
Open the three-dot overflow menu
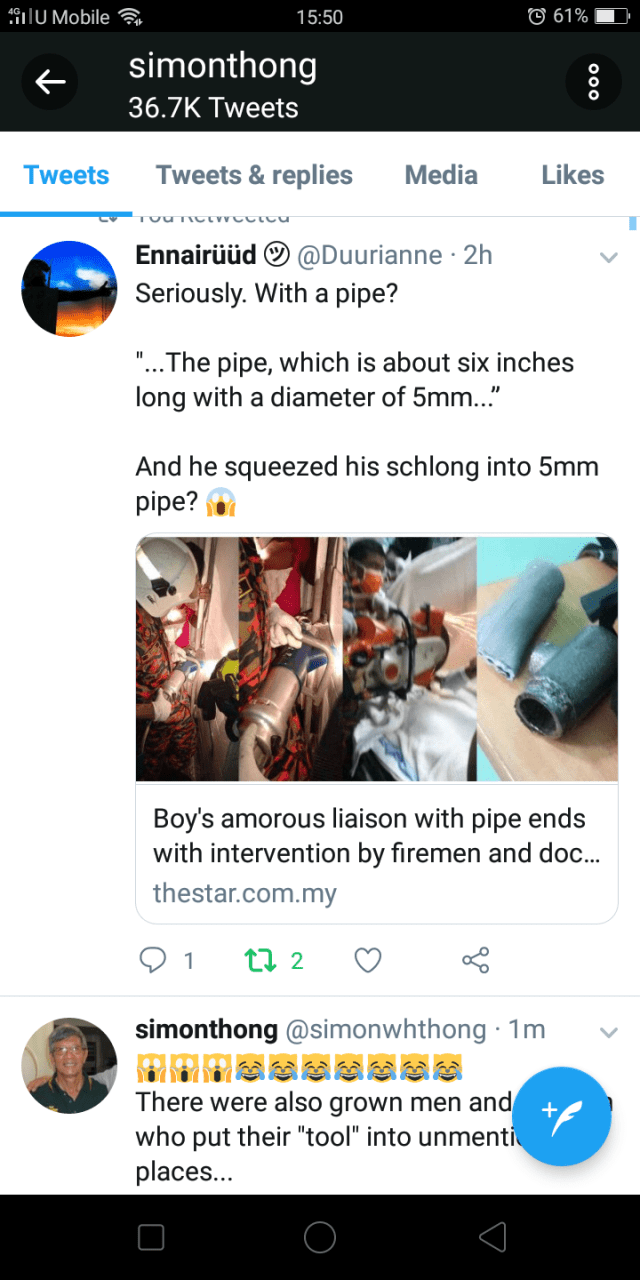(593, 82)
